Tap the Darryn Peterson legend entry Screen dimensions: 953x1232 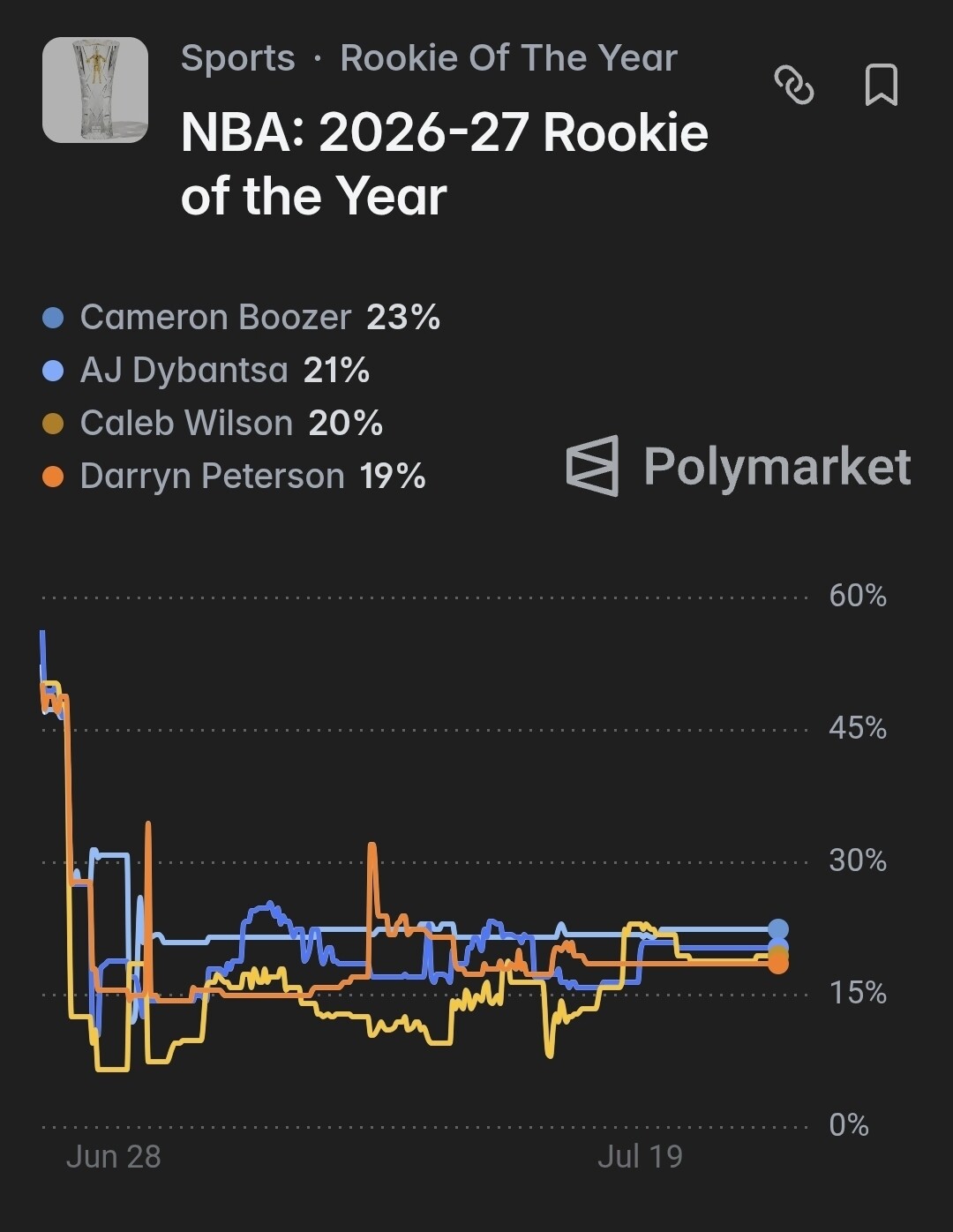(234, 477)
